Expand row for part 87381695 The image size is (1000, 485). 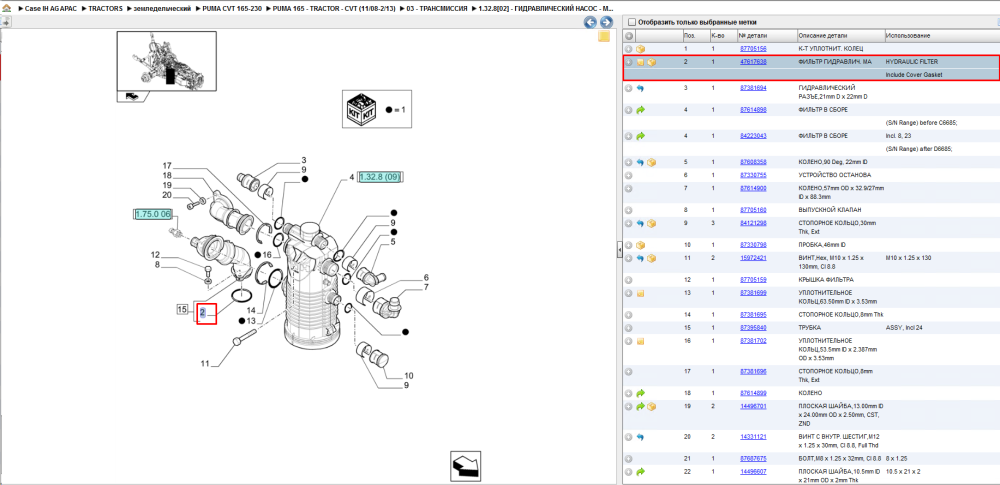click(x=629, y=315)
